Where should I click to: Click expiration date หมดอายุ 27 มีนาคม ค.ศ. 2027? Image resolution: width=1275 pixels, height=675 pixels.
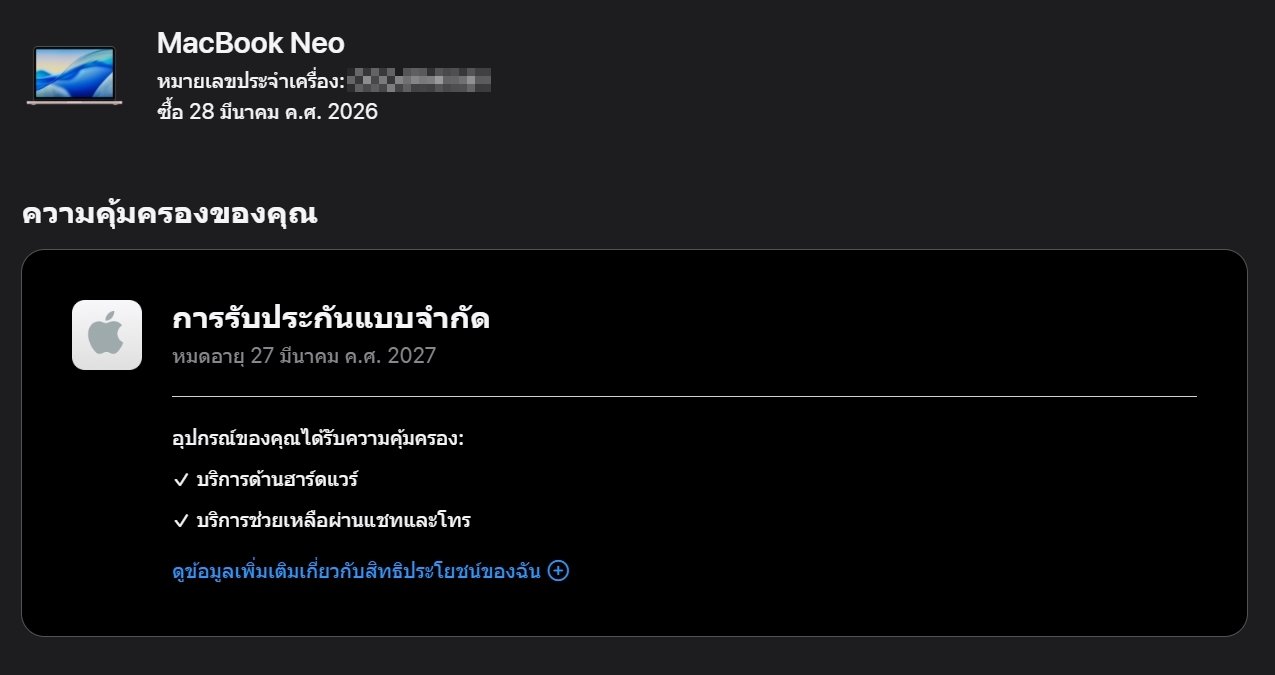click(x=304, y=356)
